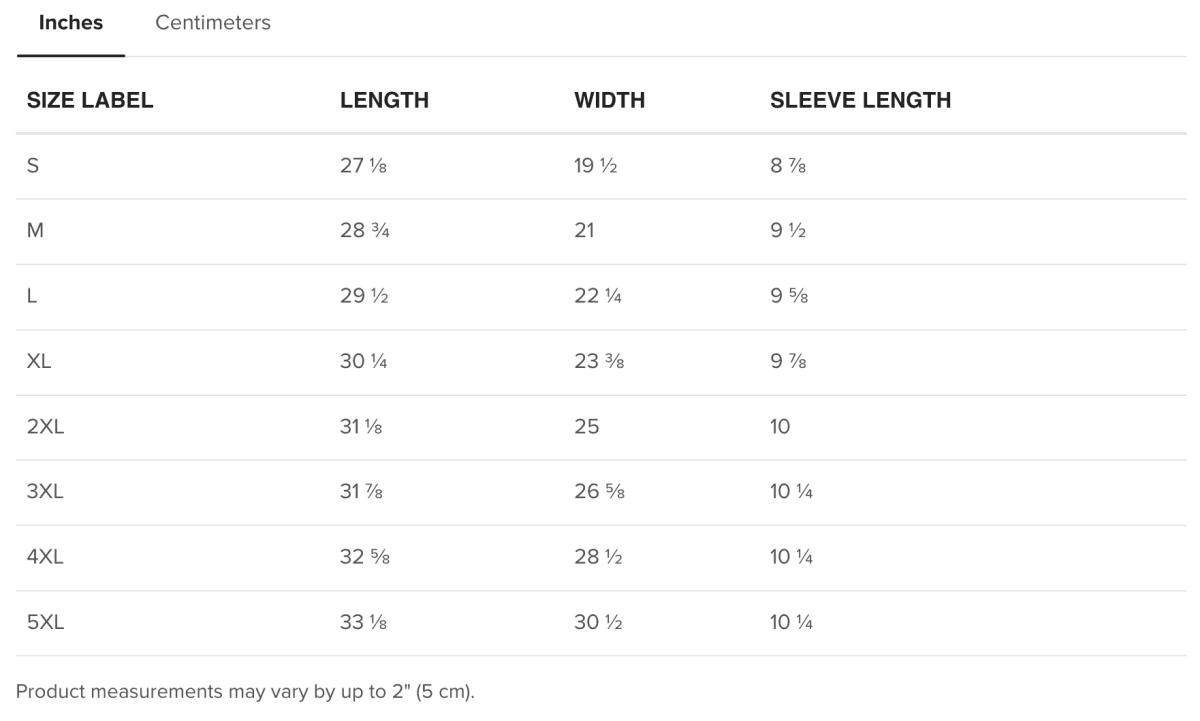Screen dimensions: 1200x721
Task: Select the XL size row label
Action: [39, 362]
